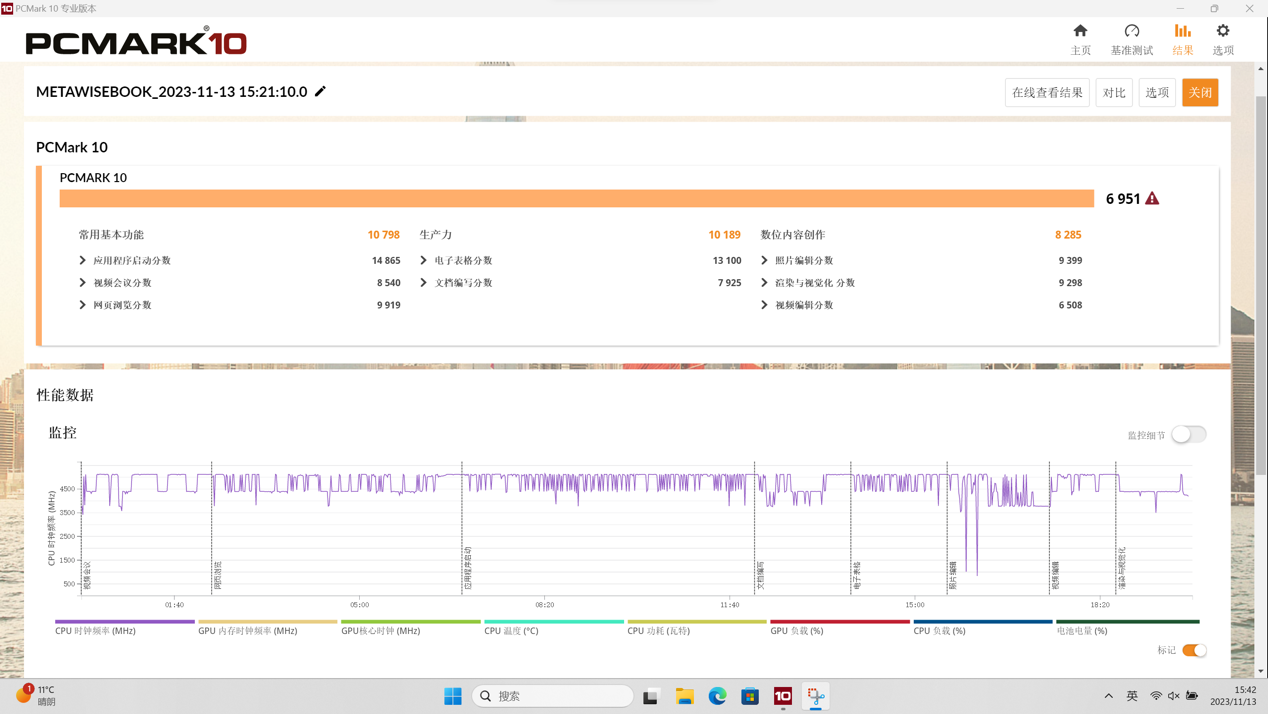Click the 性能数据 section heading

tap(65, 395)
